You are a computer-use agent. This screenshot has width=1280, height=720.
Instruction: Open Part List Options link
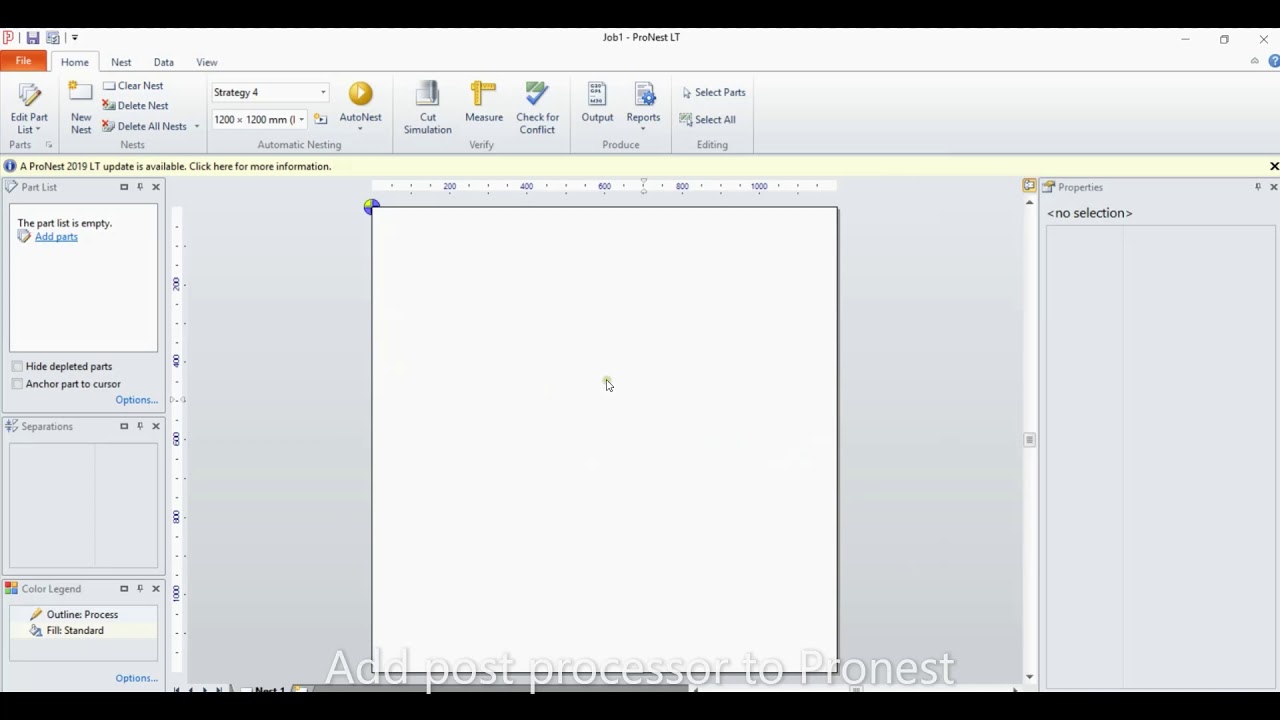[136, 400]
